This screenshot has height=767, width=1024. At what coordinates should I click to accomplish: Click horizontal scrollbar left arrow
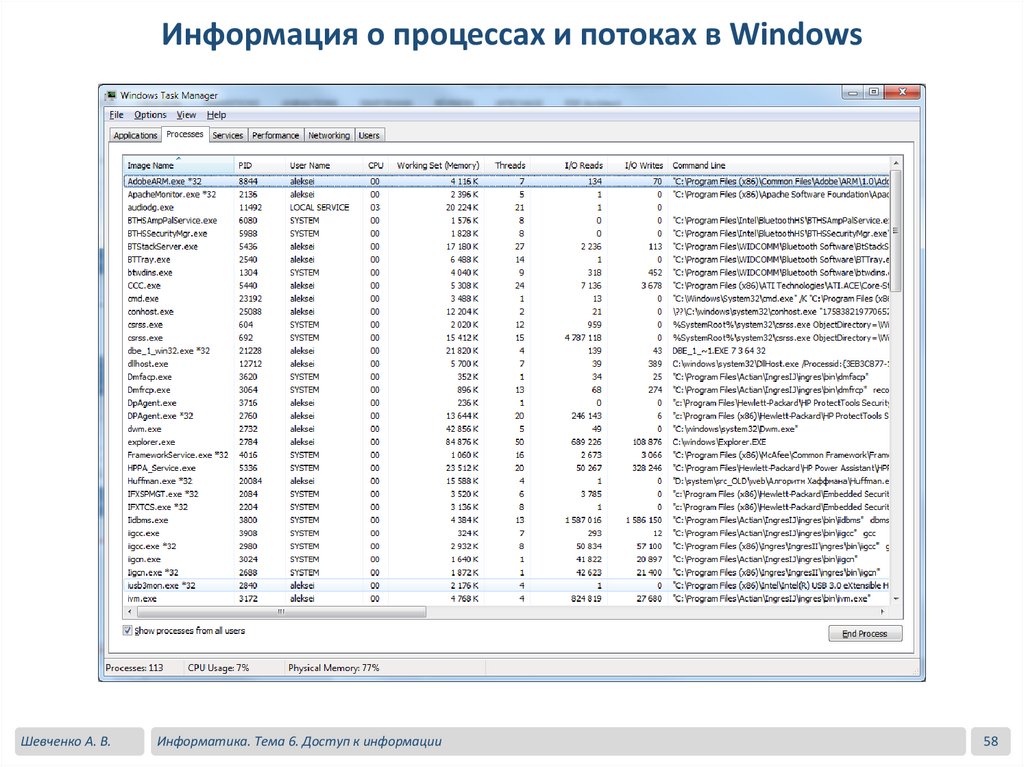click(x=130, y=612)
